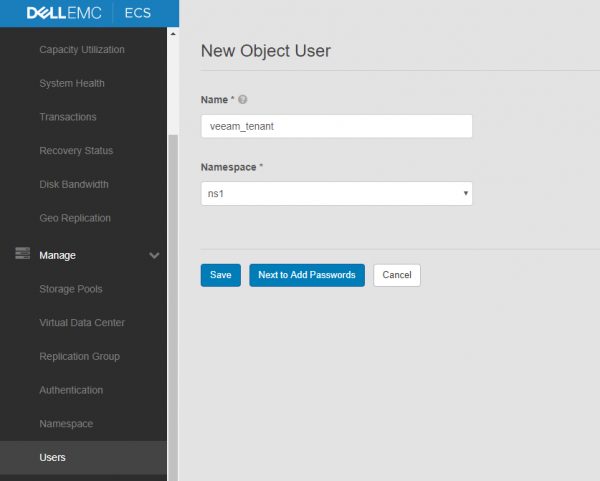
Task: Click Next to Add Passwords
Action: (306, 275)
